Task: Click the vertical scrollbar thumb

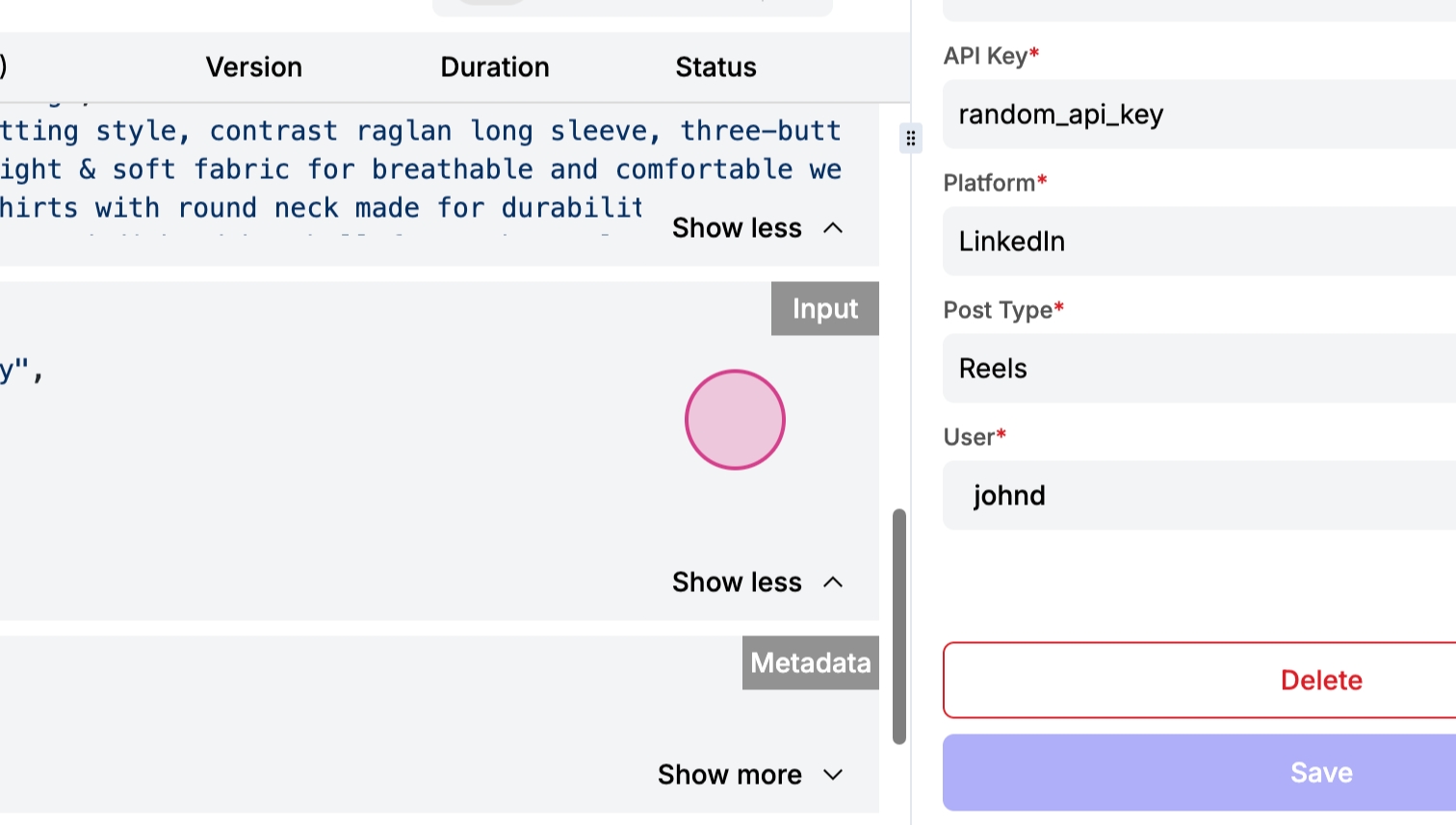Action: click(x=899, y=626)
